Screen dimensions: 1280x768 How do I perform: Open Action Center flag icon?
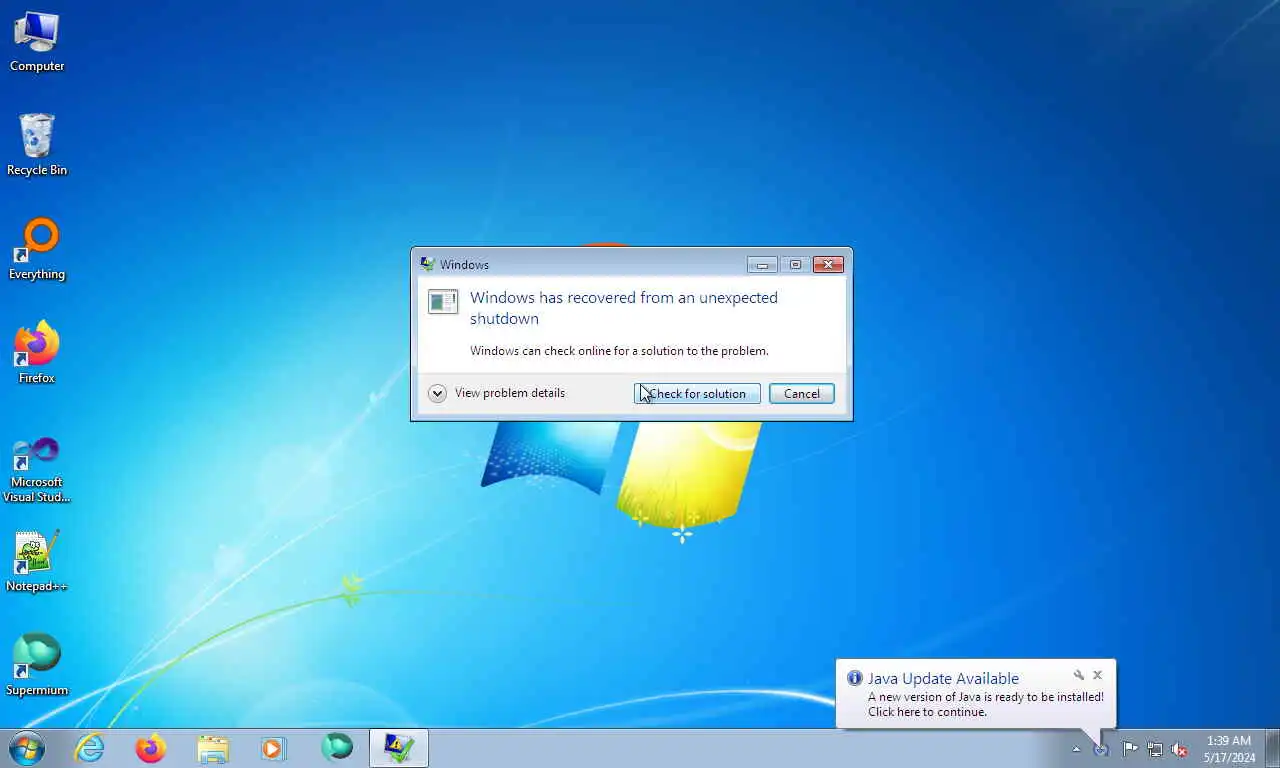(x=1130, y=749)
